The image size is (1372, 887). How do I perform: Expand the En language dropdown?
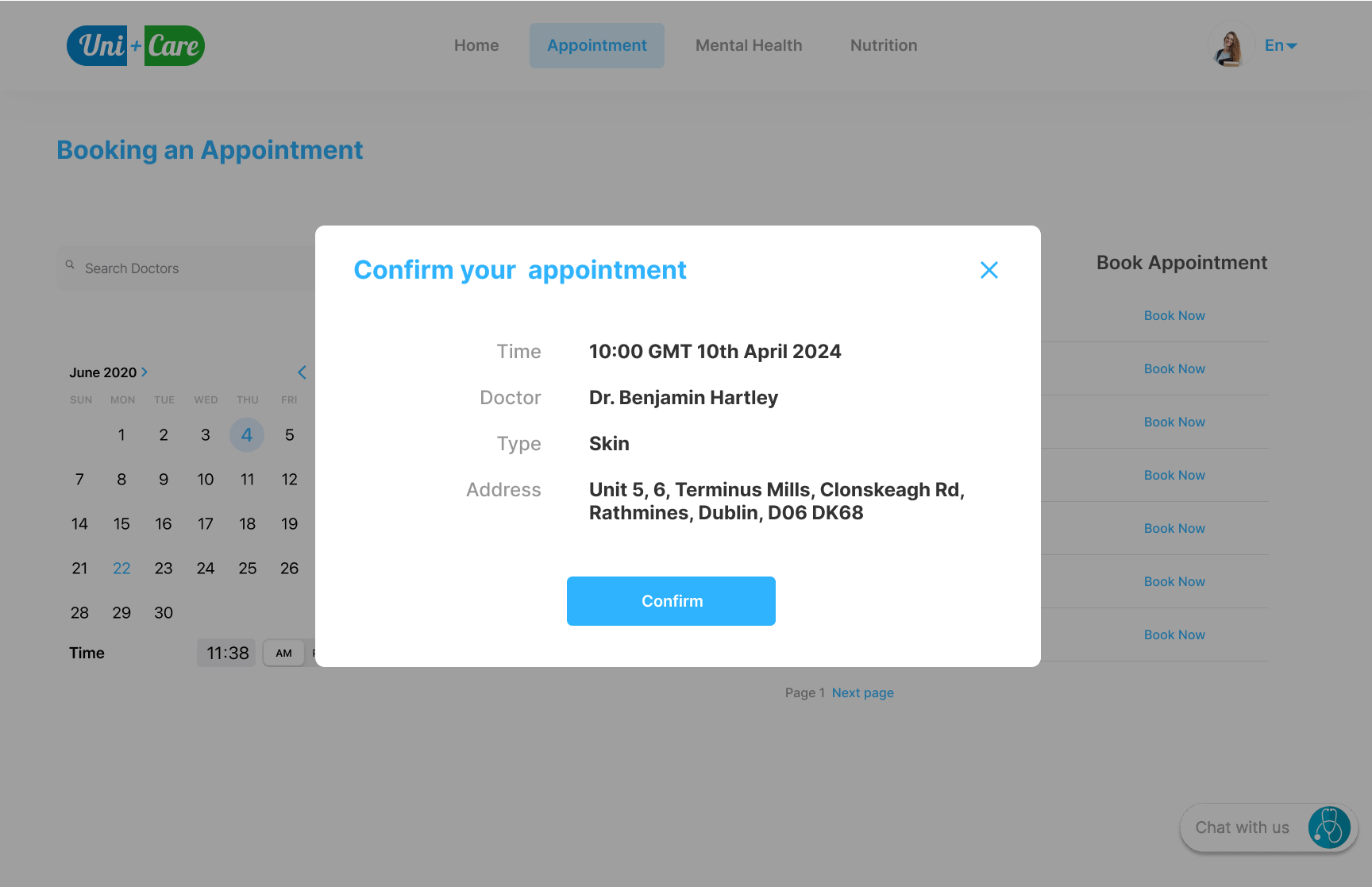(1281, 45)
